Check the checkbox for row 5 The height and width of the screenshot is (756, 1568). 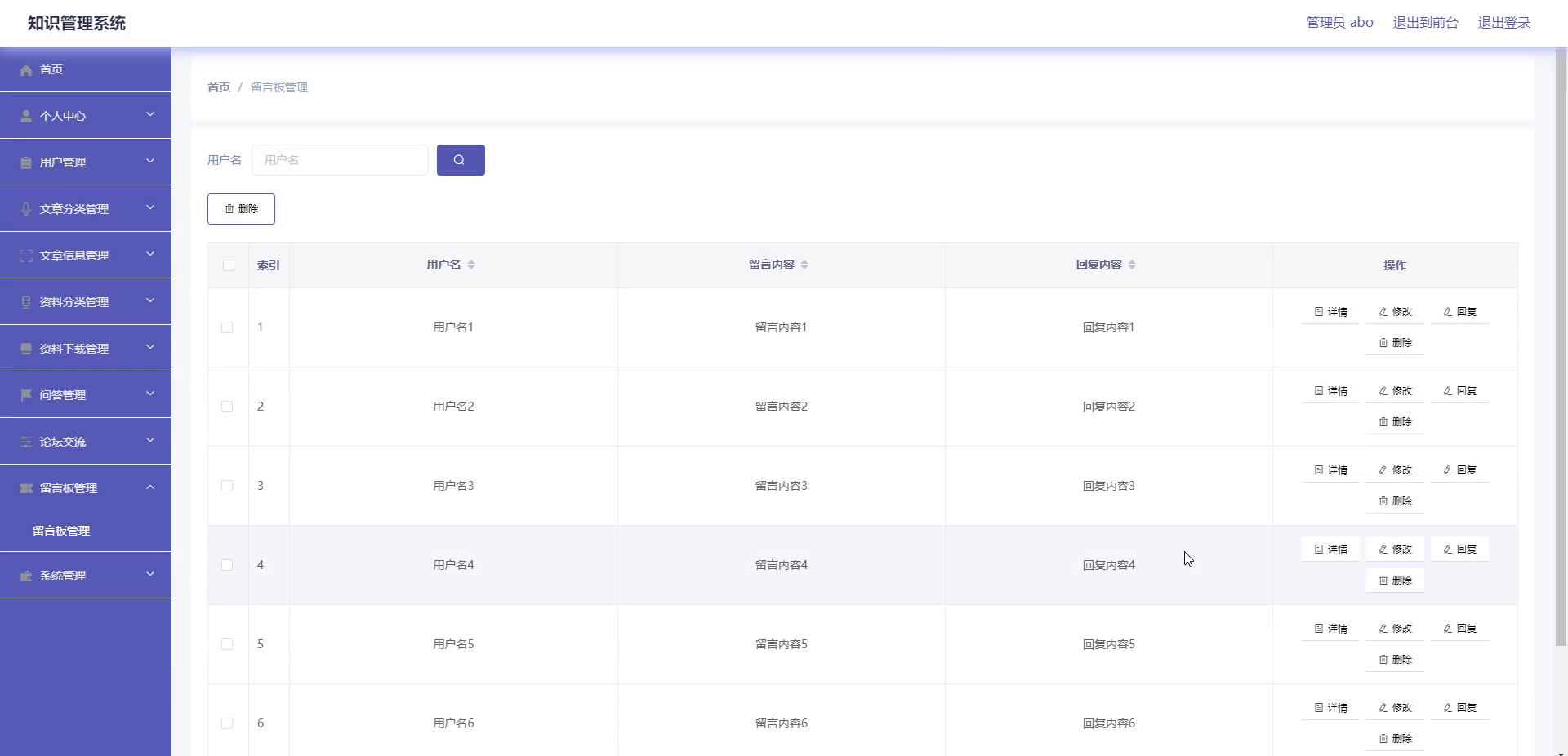click(227, 644)
